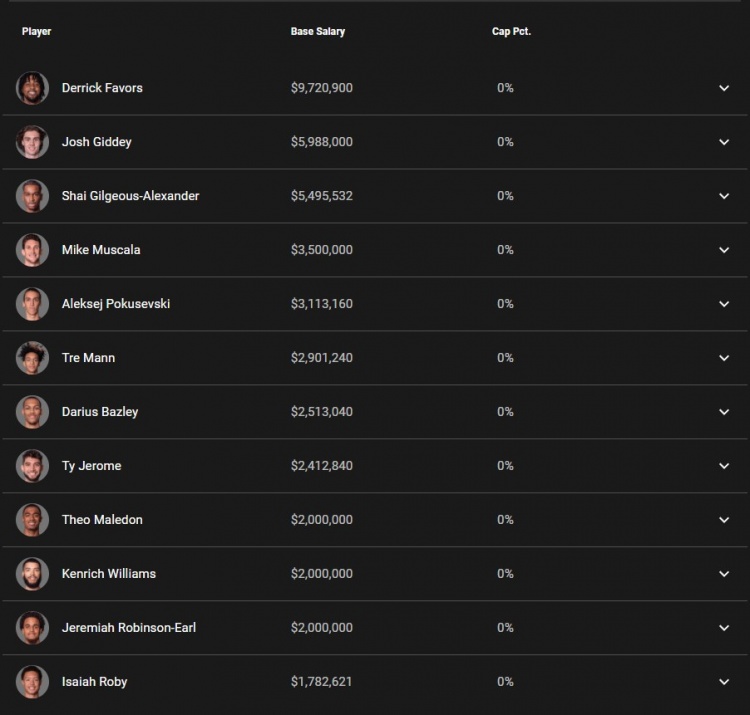Expand Shai Gilgeous-Alexander row chevron
The height and width of the screenshot is (715, 750).
(724, 196)
